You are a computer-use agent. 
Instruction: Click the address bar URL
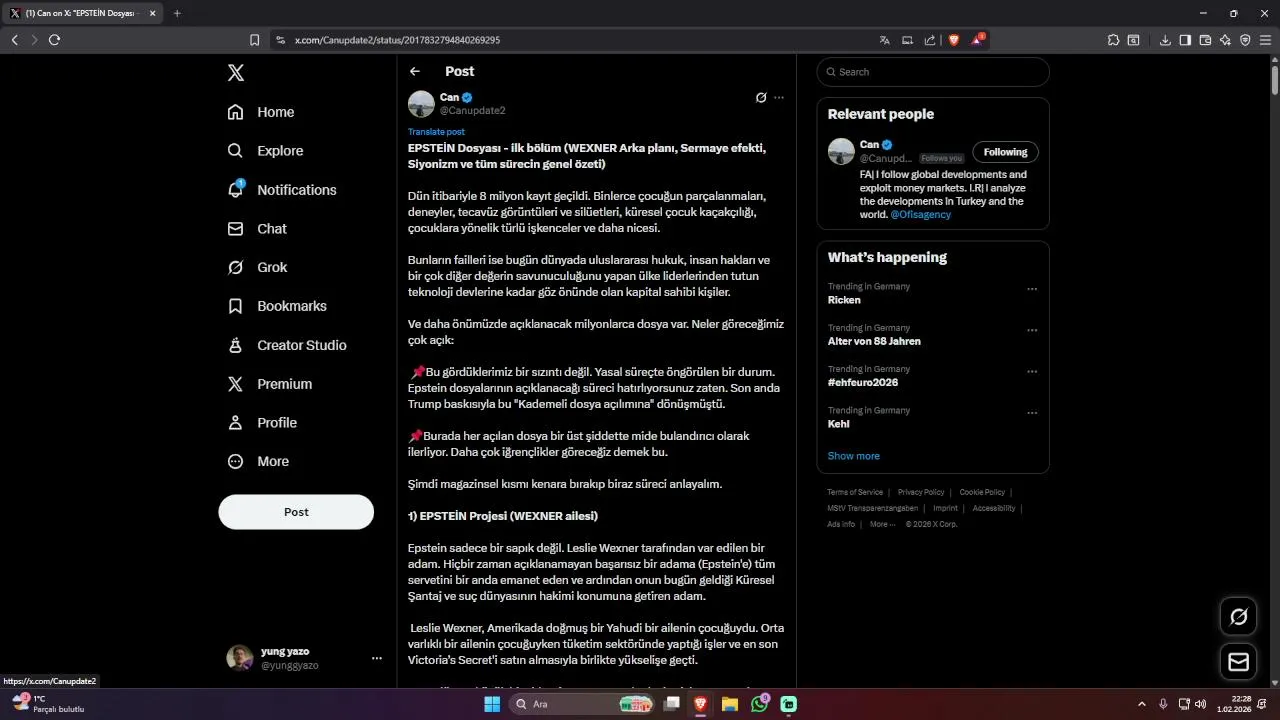[x=397, y=40]
